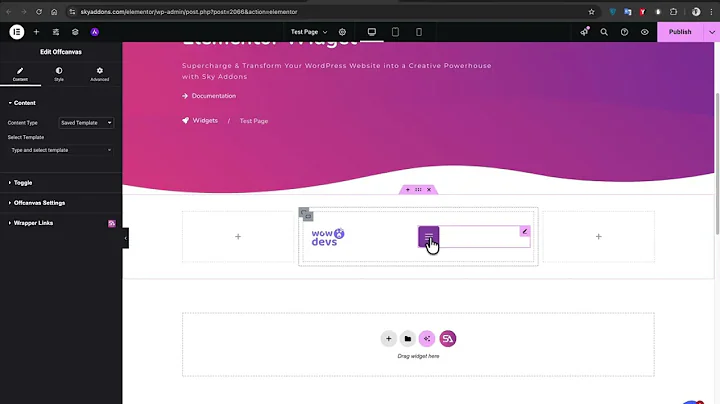Open the Finder search icon
Screen dimensions: 720x404
(x=604, y=32)
